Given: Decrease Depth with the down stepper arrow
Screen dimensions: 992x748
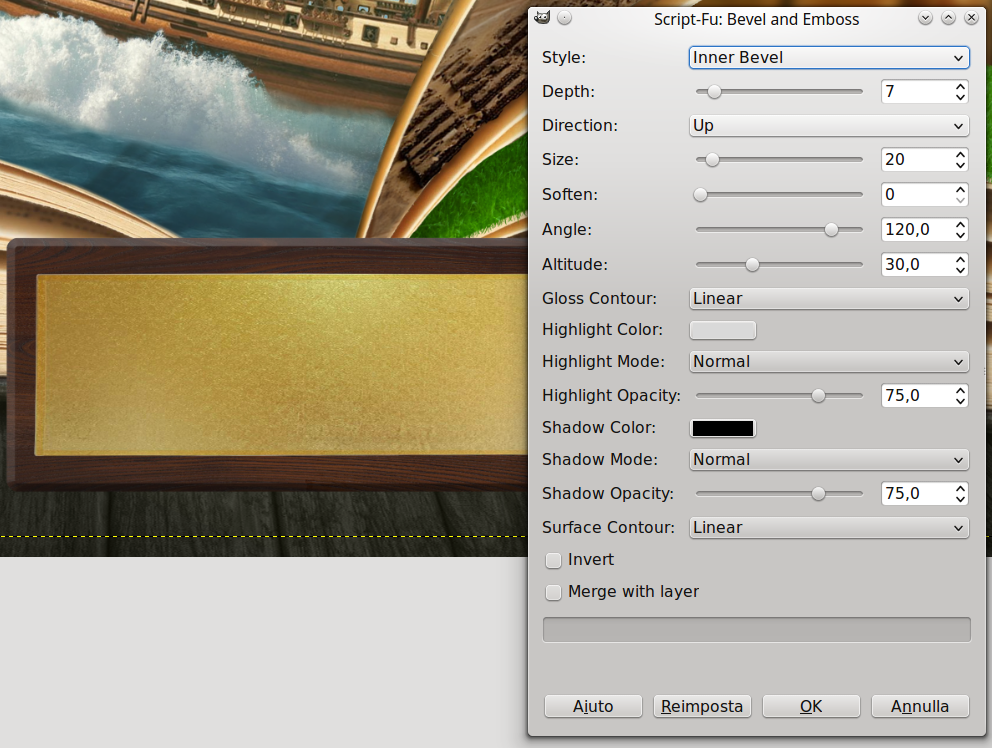Looking at the screenshot, I should [x=960, y=97].
